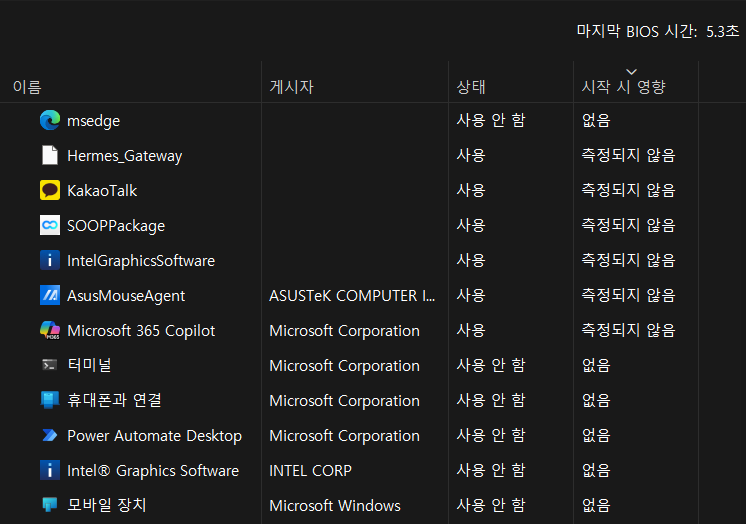Select the 모바일 장치 name text

(x=107, y=504)
